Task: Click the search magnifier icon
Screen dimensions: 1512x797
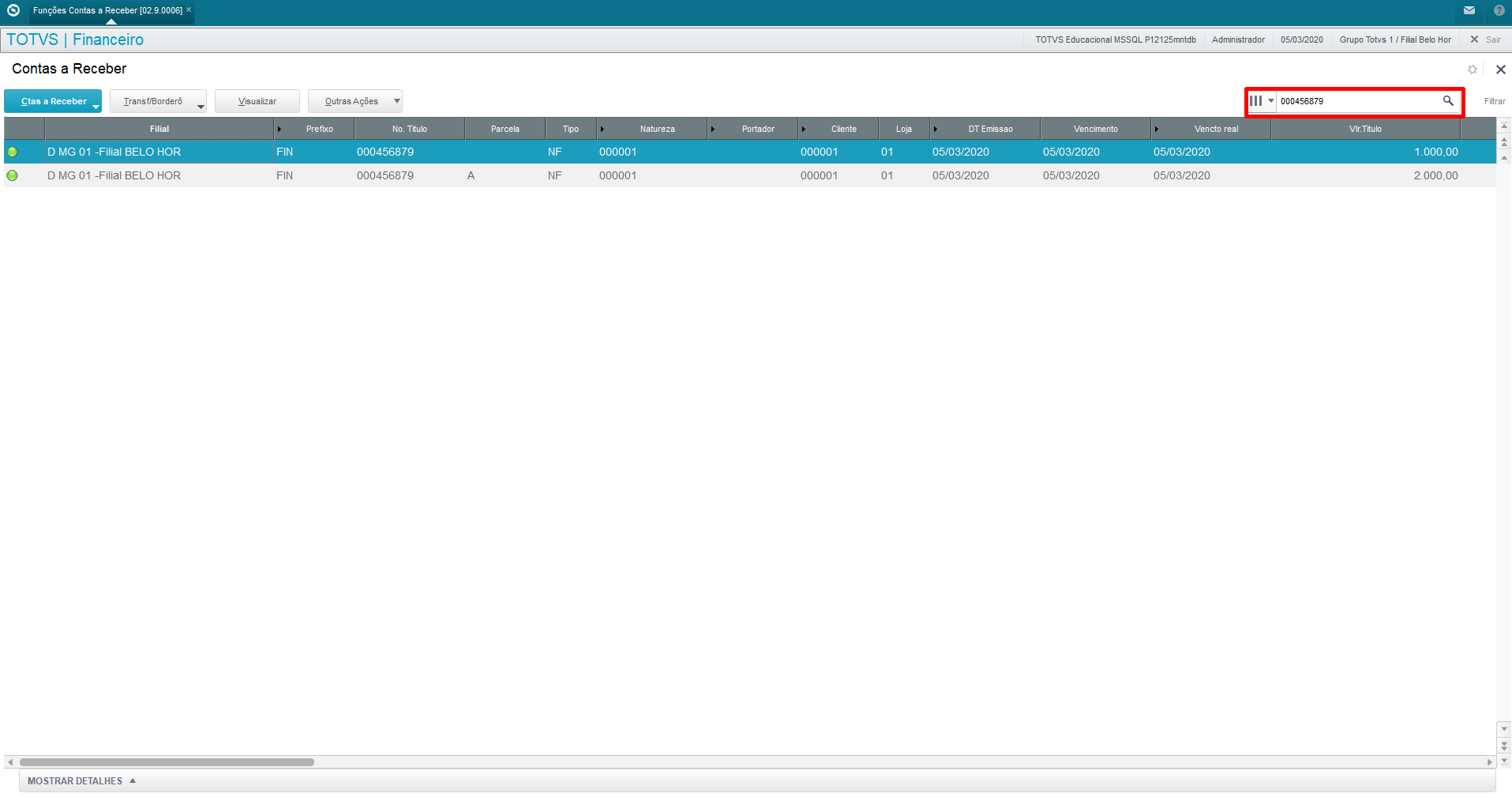Action: point(1448,101)
